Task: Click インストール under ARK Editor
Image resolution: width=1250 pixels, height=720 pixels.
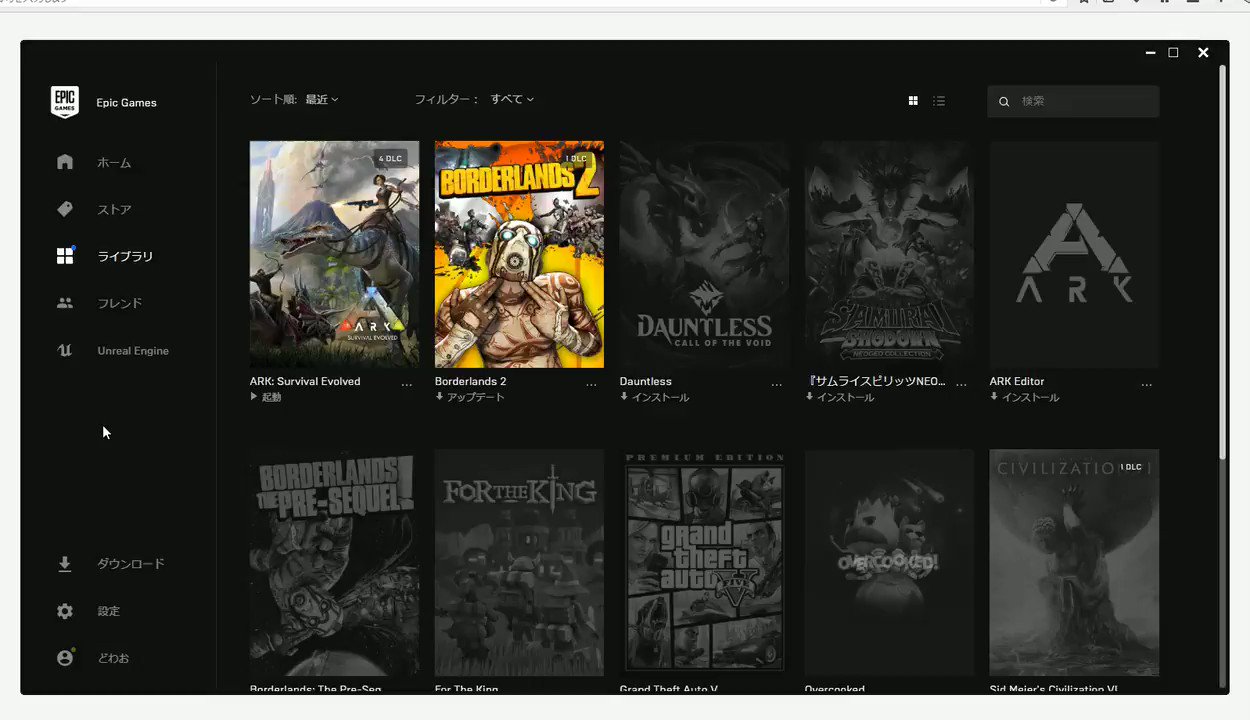Action: pyautogui.click(x=1025, y=397)
